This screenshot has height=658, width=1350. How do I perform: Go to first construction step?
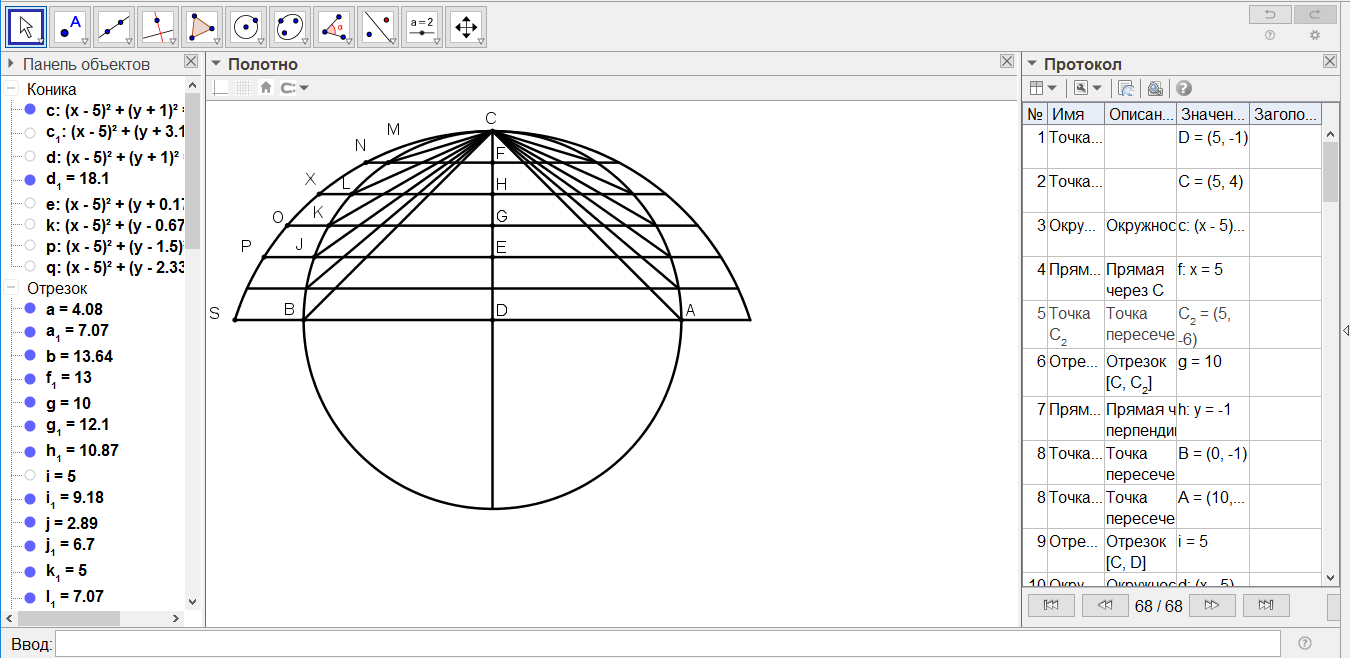coord(1051,605)
